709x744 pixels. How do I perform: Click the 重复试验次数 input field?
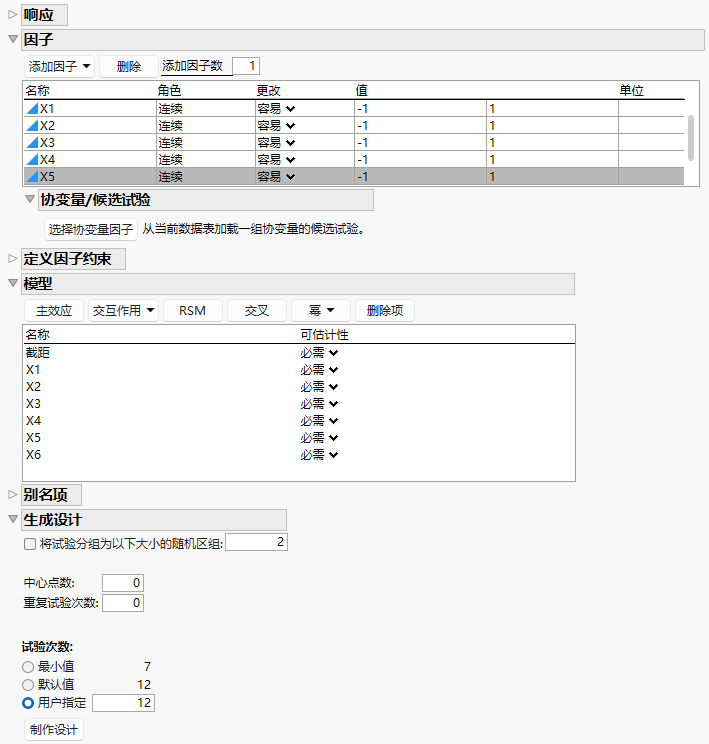[x=123, y=603]
